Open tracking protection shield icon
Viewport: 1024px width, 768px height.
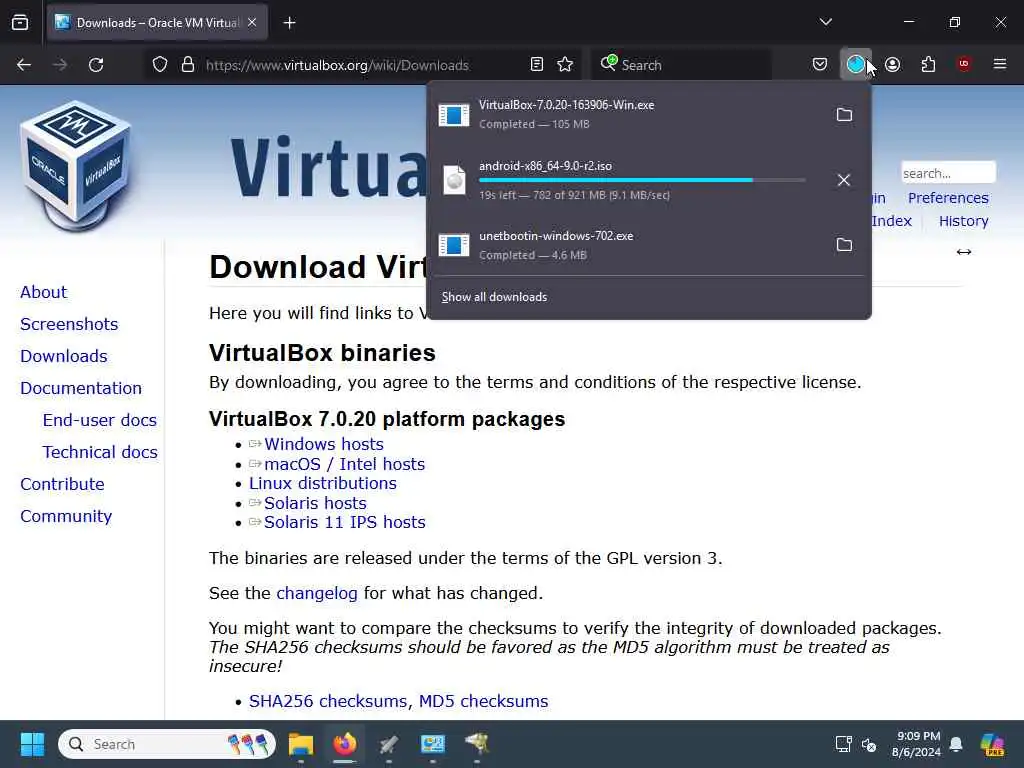tap(160, 65)
